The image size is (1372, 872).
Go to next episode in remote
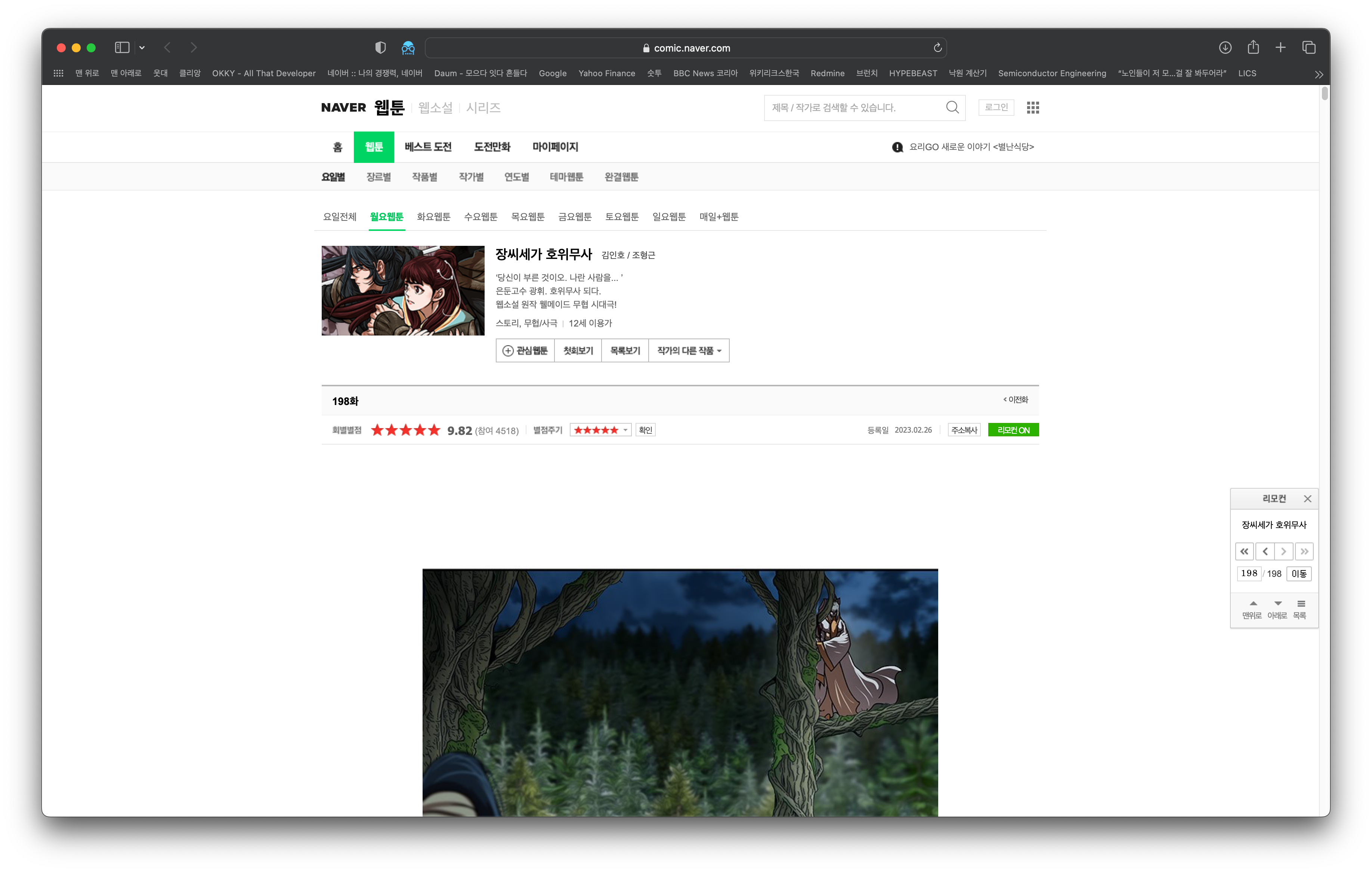pyautogui.click(x=1284, y=551)
